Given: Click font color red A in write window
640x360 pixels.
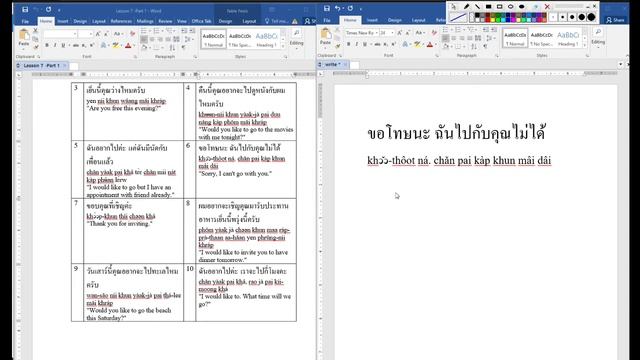Looking at the screenshot, I should (x=430, y=44).
